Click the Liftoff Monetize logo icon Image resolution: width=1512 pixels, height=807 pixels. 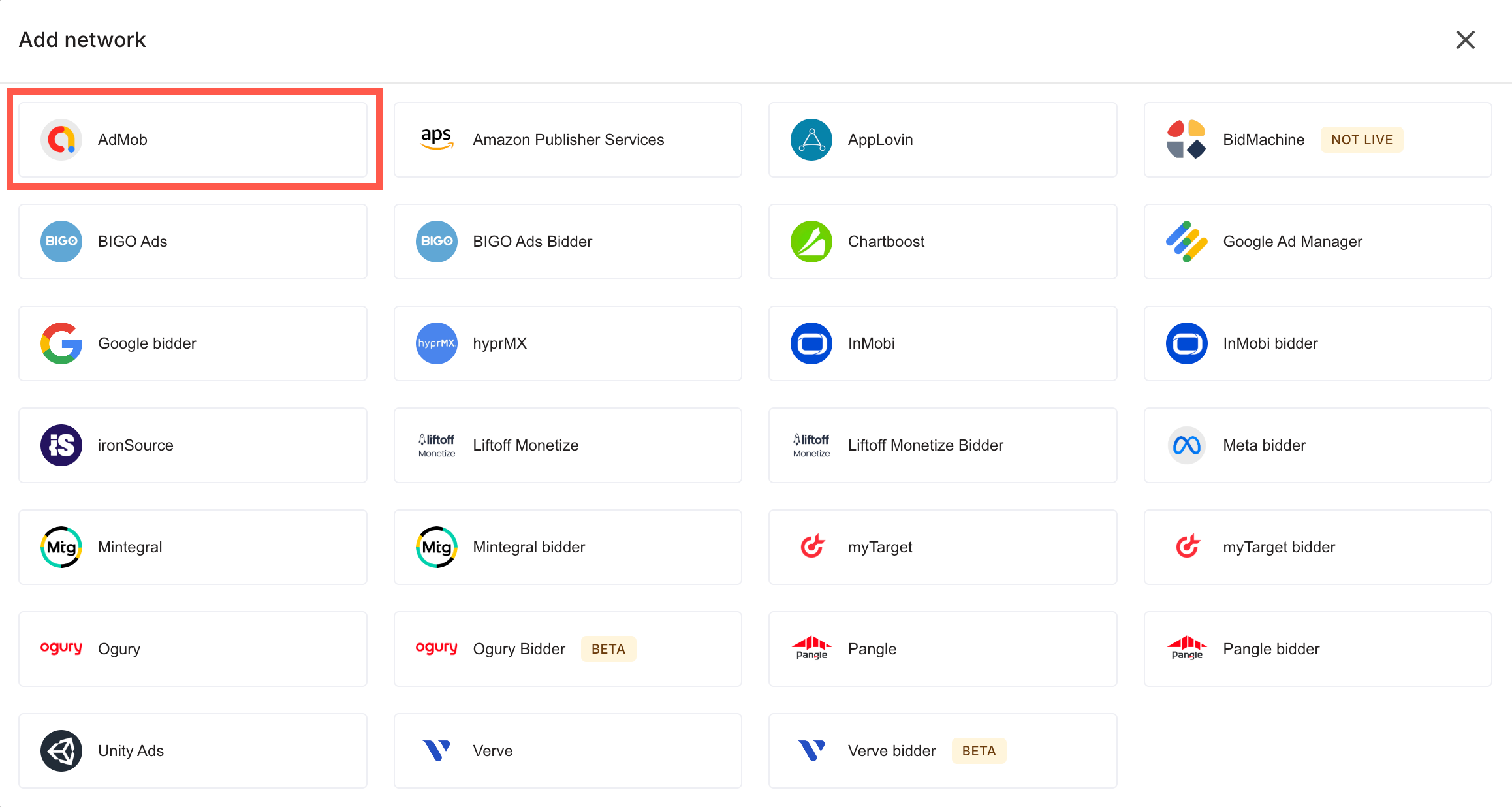(x=437, y=445)
